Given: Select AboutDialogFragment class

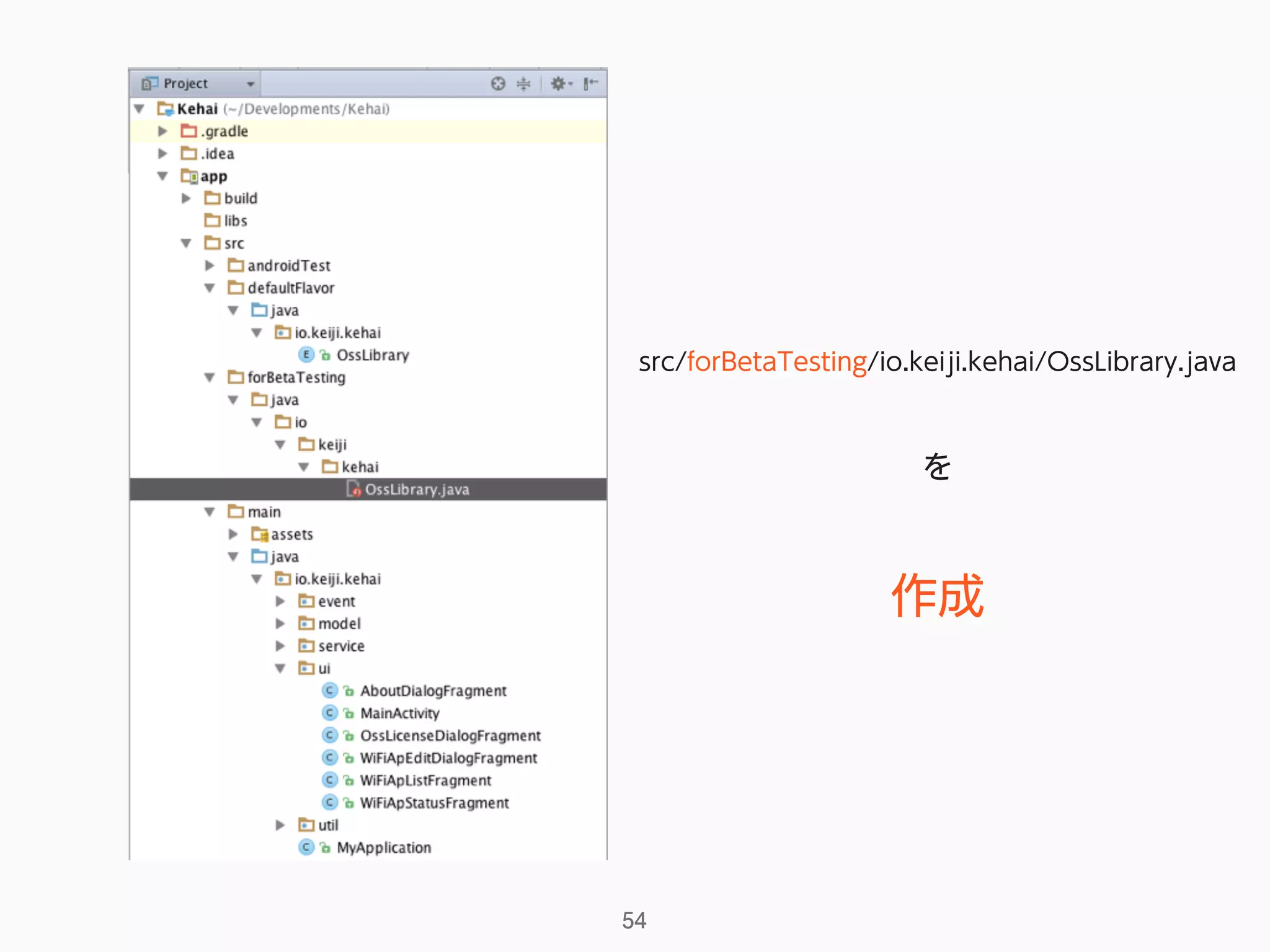Looking at the screenshot, I should 433,690.
